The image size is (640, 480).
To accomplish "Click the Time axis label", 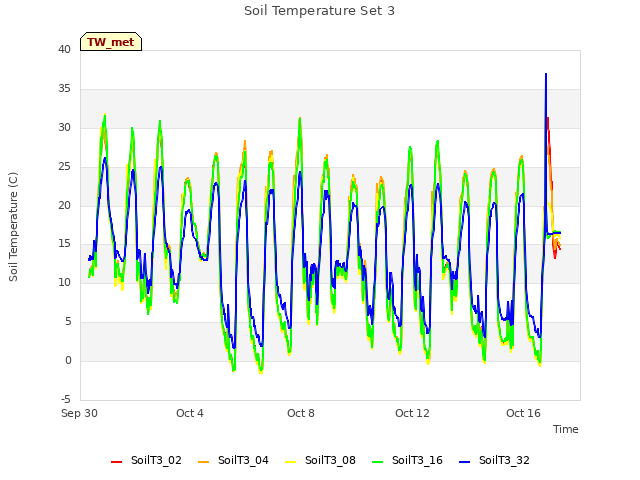I will pos(566,429).
